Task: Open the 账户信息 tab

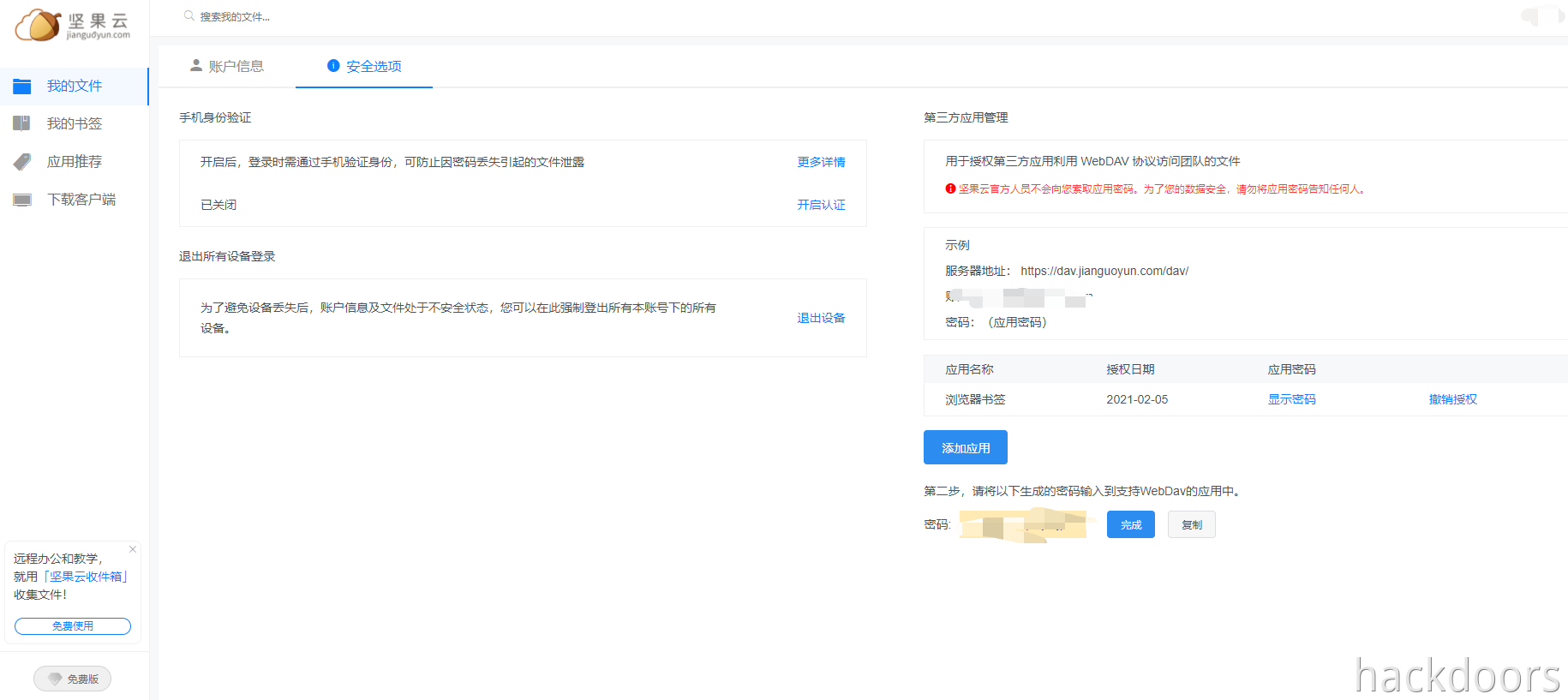Action: (x=227, y=66)
